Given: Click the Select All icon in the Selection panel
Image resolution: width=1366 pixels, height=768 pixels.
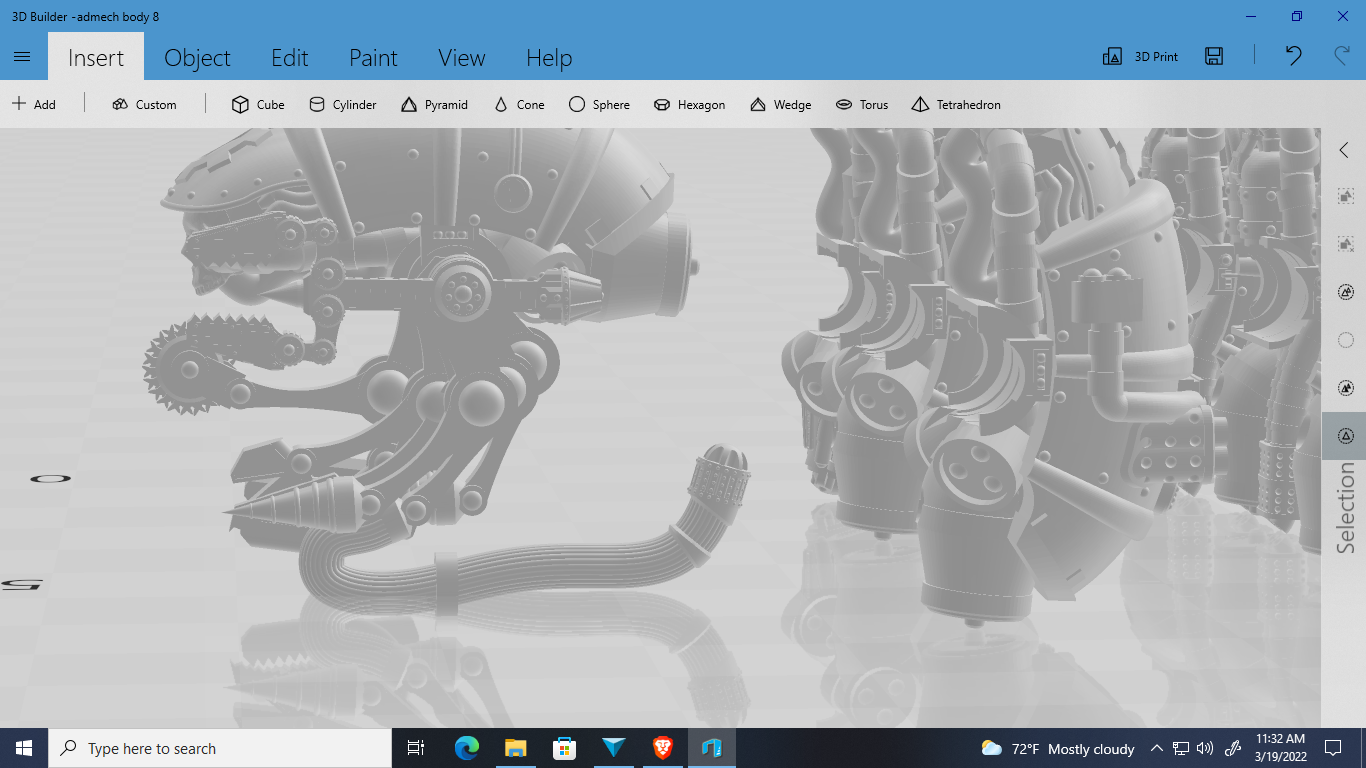Looking at the screenshot, I should pyautogui.click(x=1345, y=196).
